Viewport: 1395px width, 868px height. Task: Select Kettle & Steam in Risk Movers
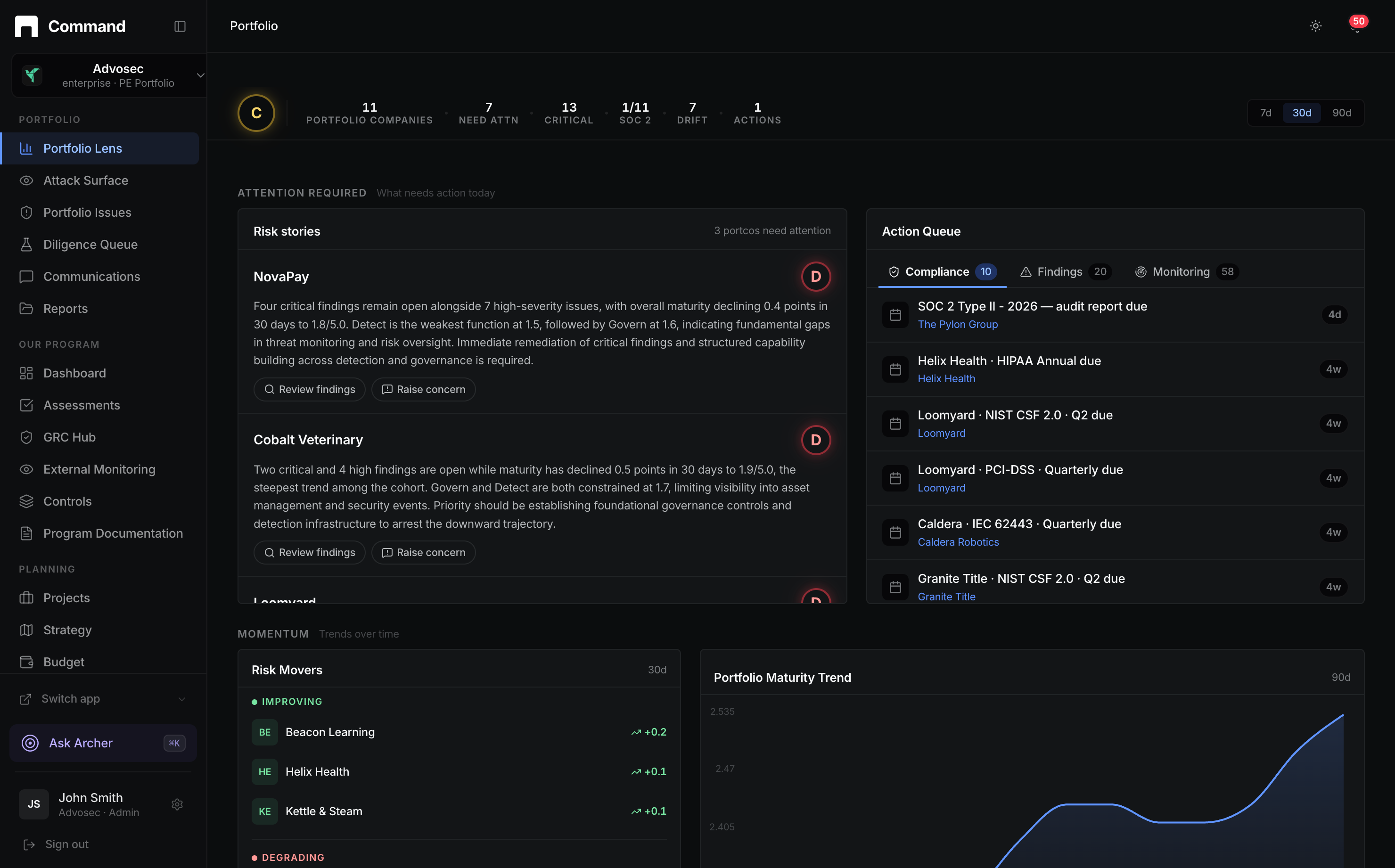coord(459,812)
